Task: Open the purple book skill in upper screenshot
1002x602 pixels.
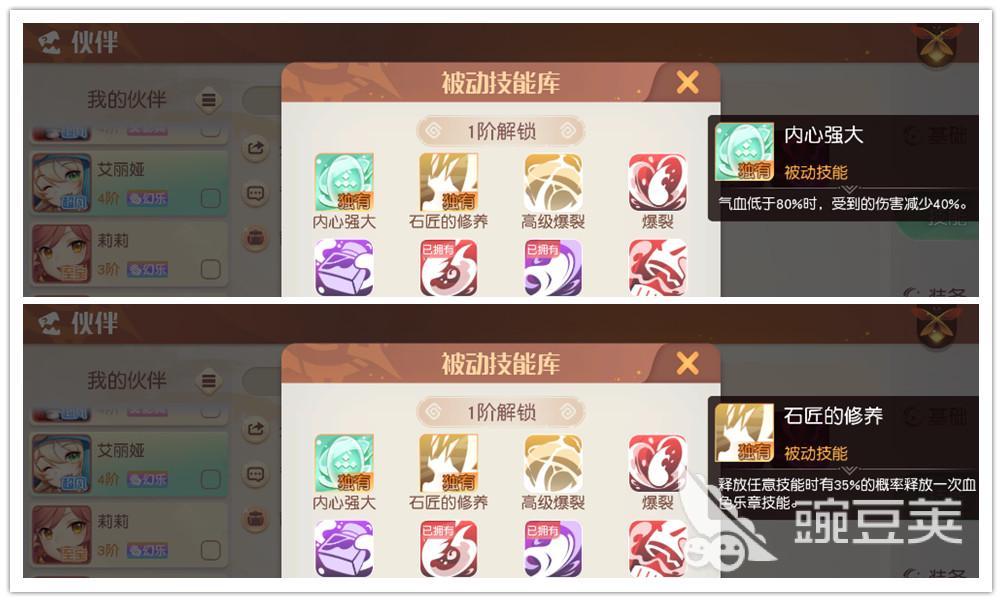Action: click(344, 267)
